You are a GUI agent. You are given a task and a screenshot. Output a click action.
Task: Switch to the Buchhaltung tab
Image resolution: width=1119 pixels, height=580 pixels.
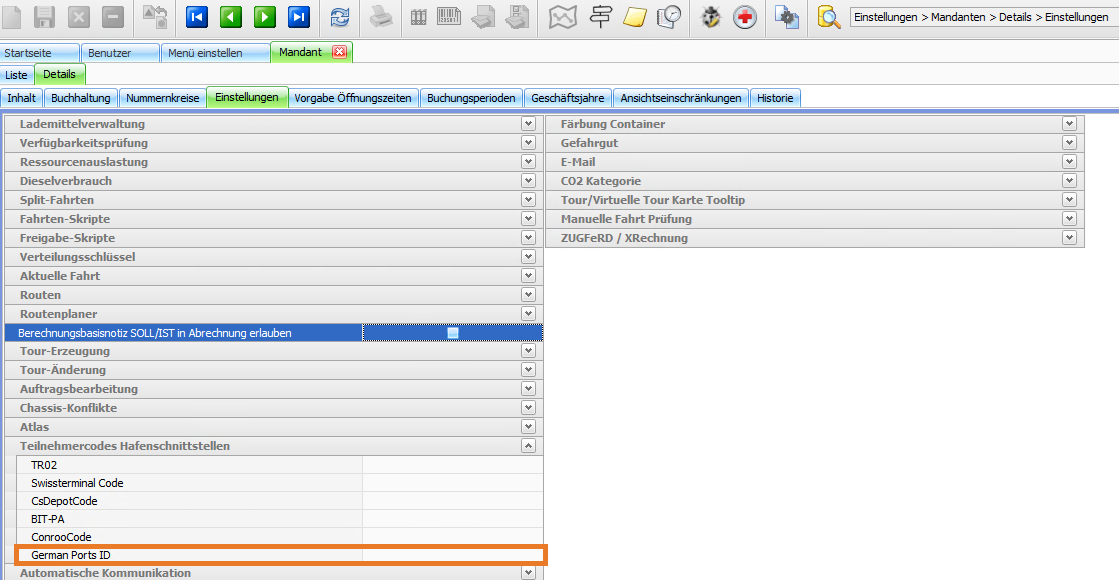pos(81,98)
